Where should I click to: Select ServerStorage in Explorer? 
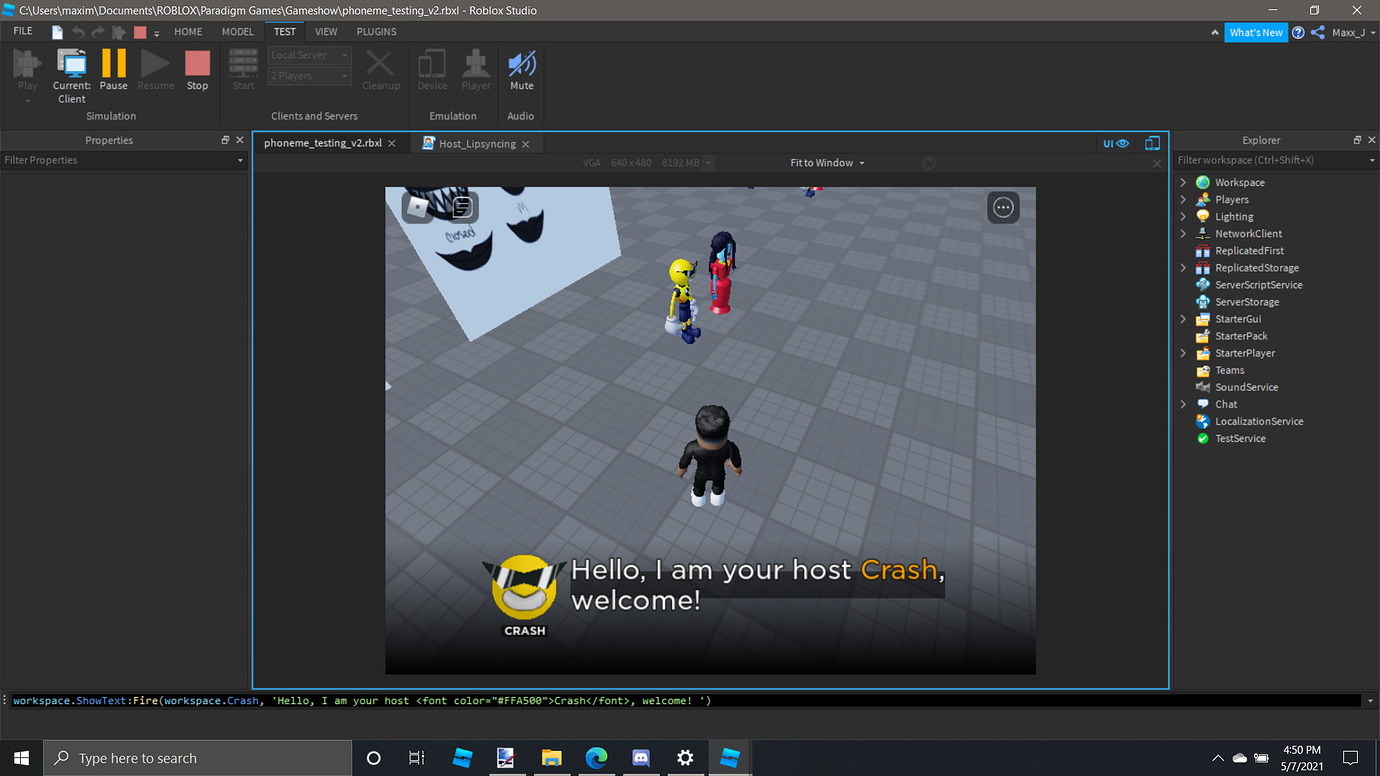coord(1246,302)
